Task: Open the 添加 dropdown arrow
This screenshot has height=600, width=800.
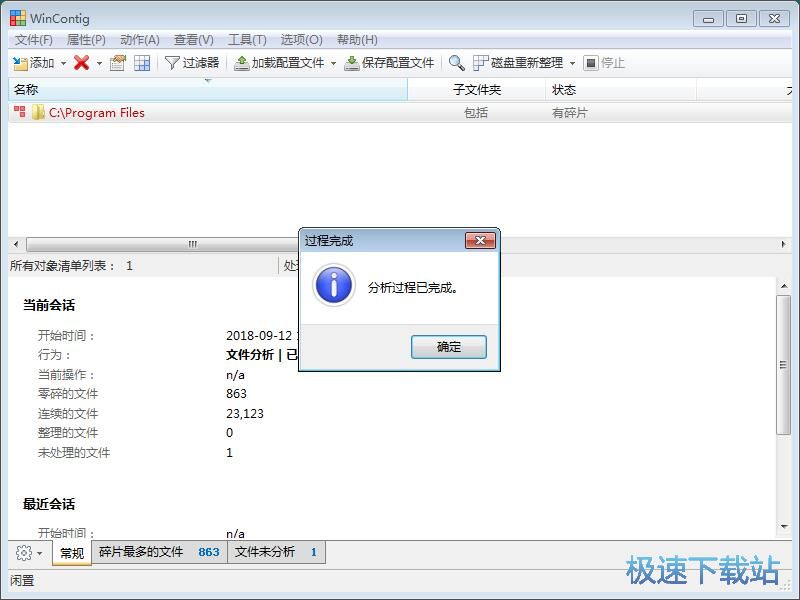Action: point(64,63)
